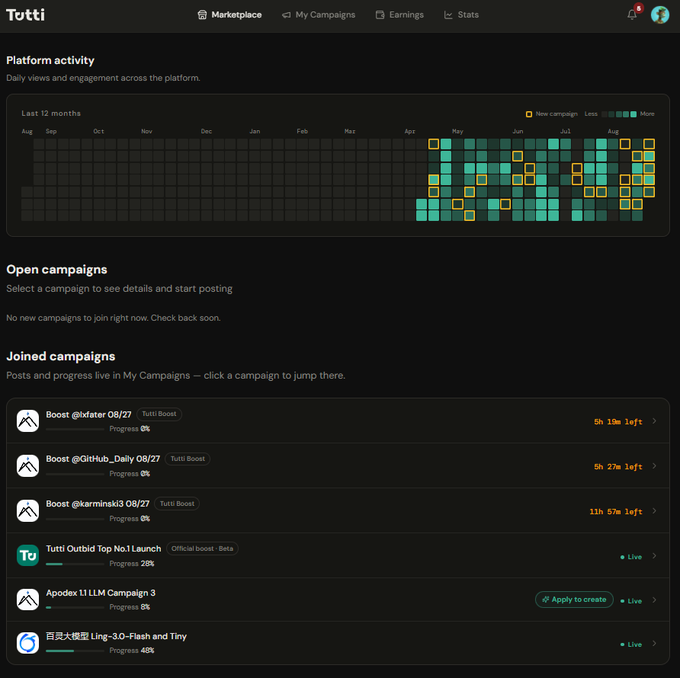
Task: Click No new campaigns to join message
Action: click(113, 318)
